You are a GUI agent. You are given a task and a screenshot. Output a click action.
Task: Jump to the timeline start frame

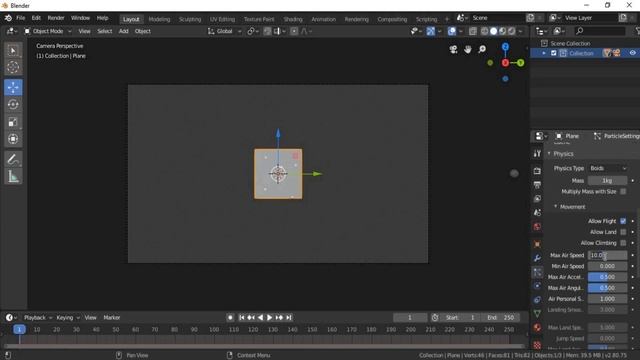click(x=242, y=318)
